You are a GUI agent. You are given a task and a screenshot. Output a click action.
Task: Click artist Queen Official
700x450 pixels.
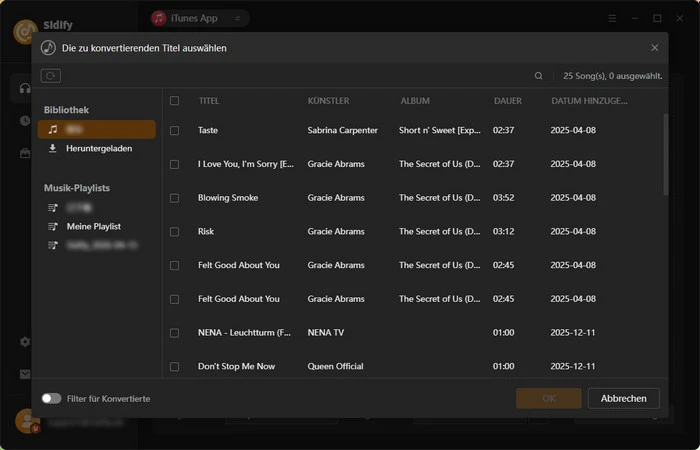(335, 366)
